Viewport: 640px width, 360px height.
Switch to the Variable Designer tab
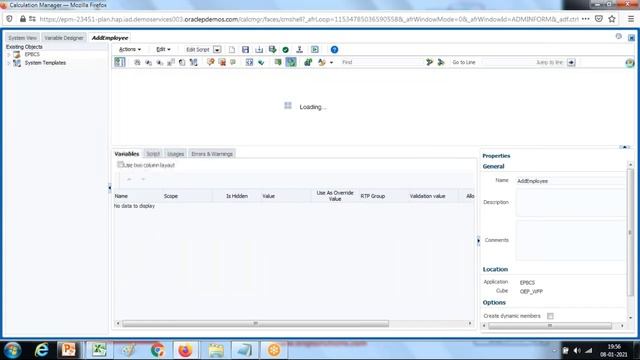pos(64,38)
